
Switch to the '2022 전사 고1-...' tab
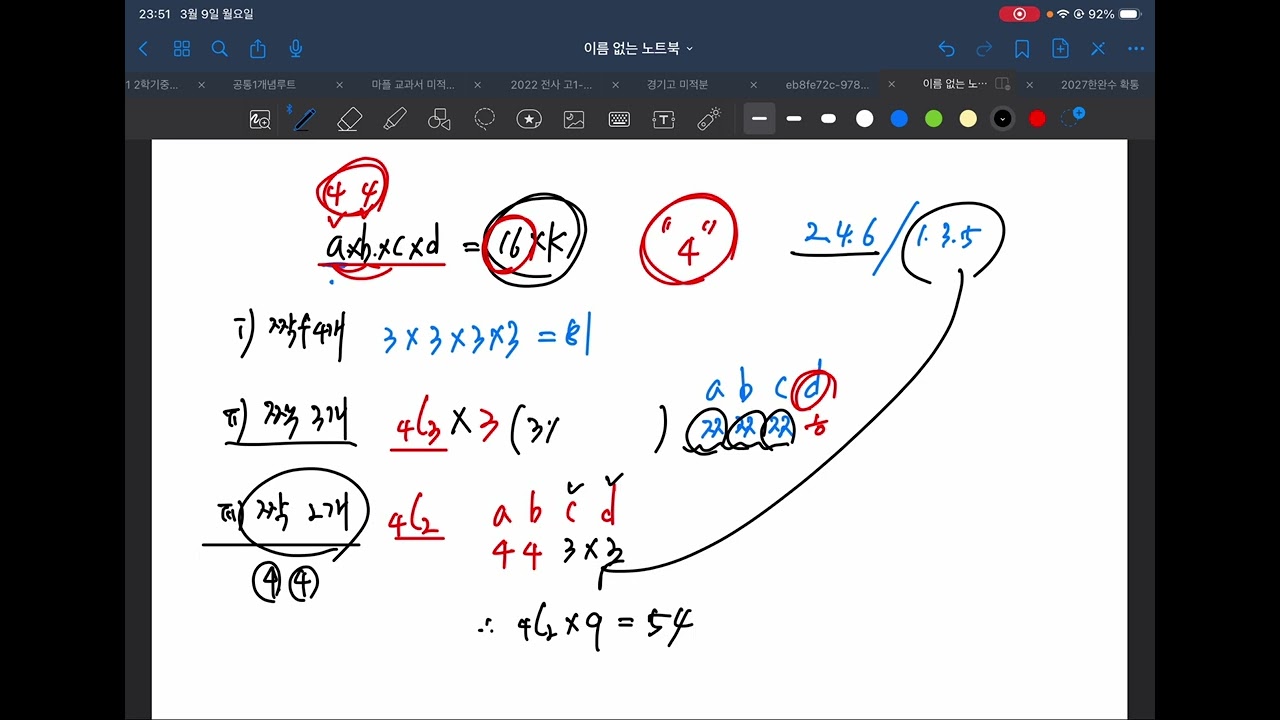click(551, 85)
